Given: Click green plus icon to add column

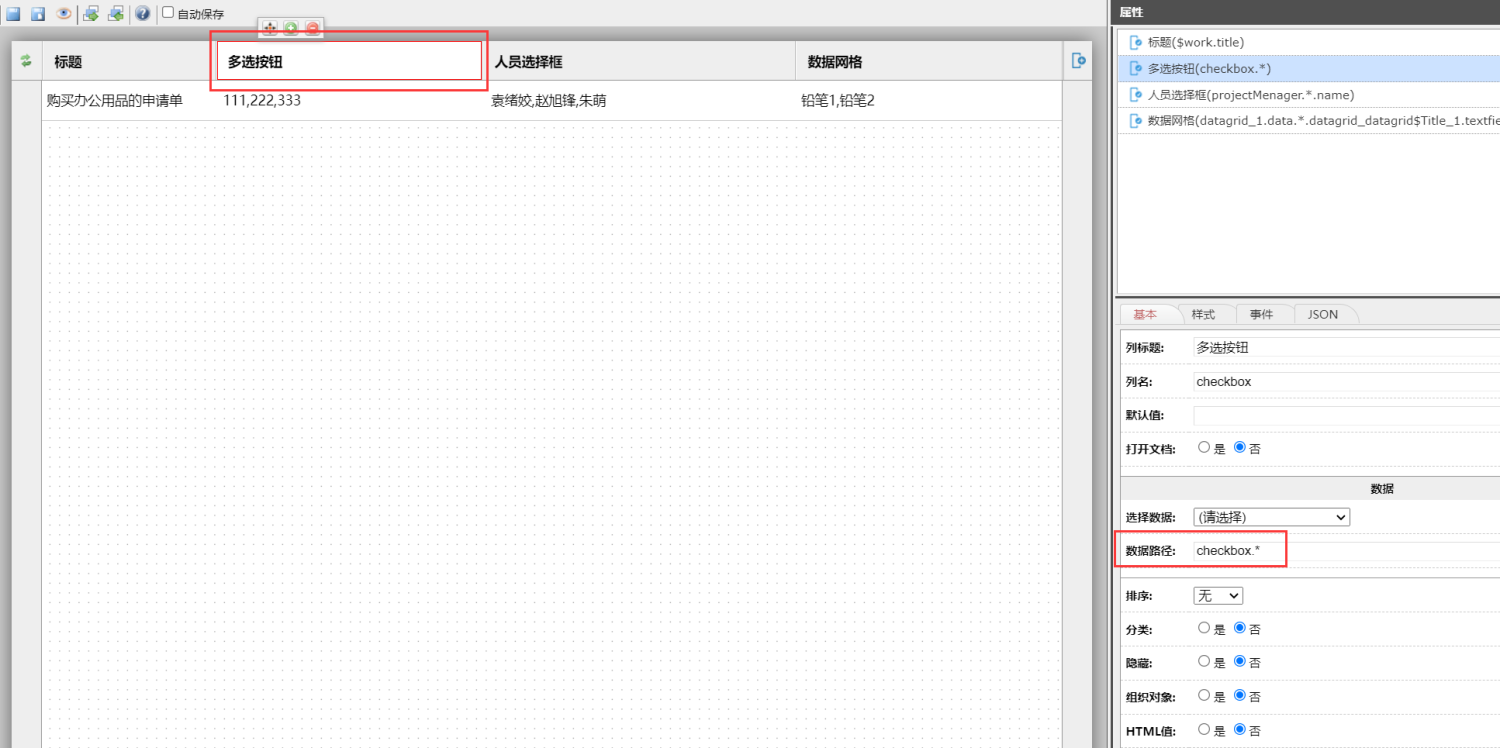Looking at the screenshot, I should tap(291, 29).
